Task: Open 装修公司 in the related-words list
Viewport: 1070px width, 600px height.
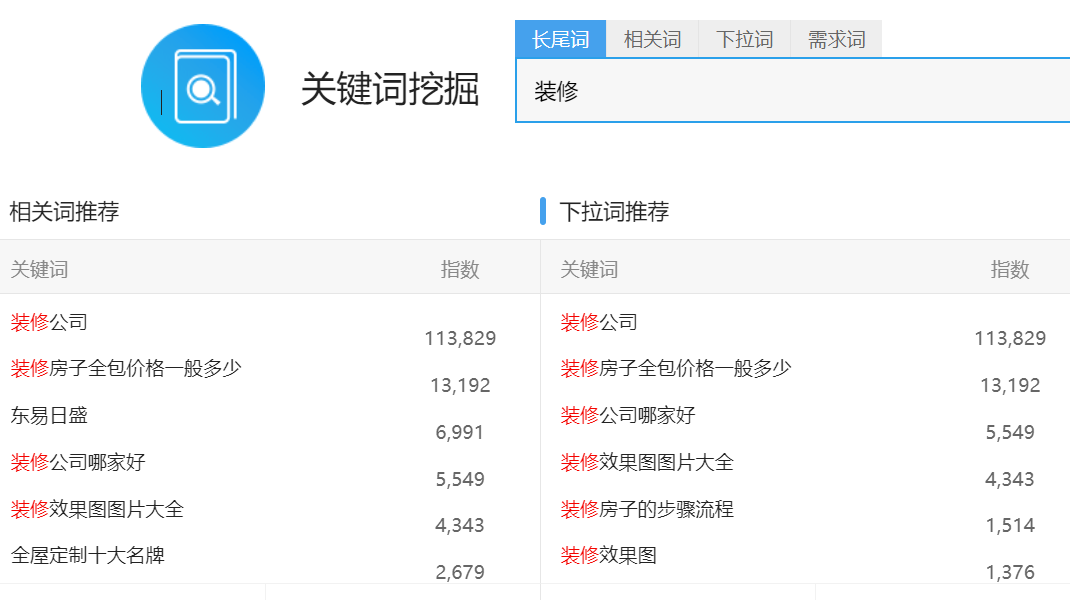Action: 49,322
